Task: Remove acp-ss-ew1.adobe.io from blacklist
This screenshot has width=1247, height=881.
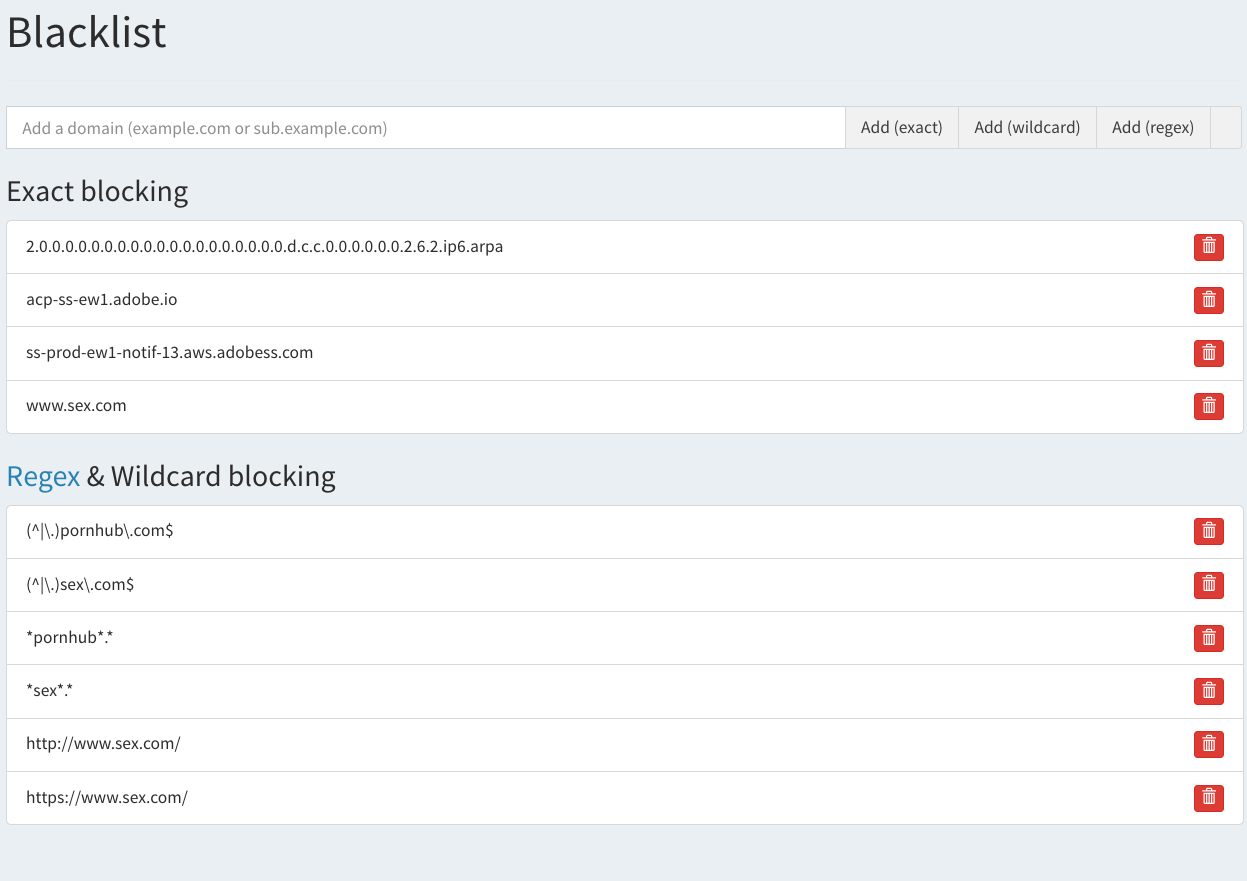Action: click(x=1208, y=299)
